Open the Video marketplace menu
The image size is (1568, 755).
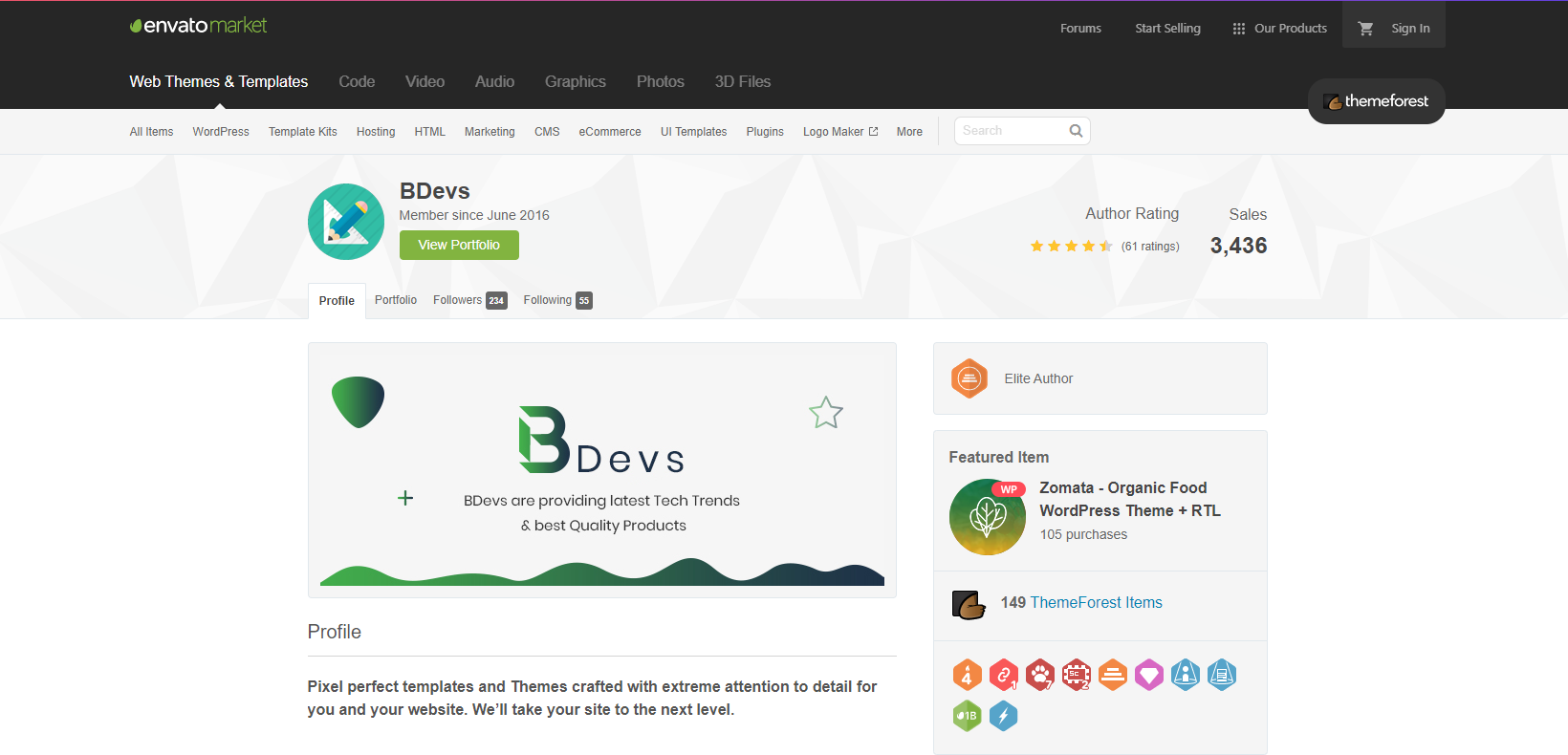tap(425, 82)
